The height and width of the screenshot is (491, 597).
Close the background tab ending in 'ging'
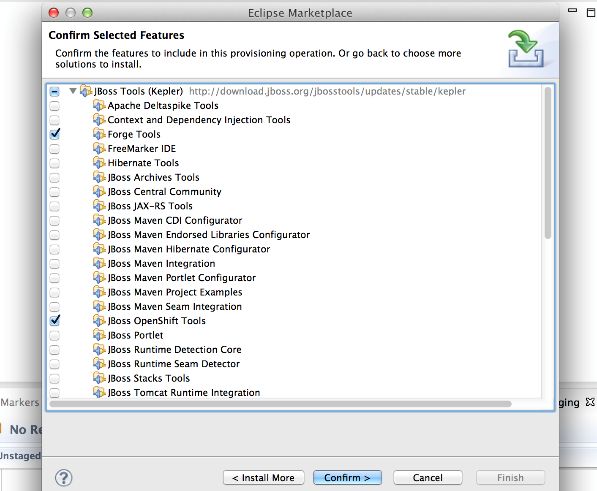(590, 402)
